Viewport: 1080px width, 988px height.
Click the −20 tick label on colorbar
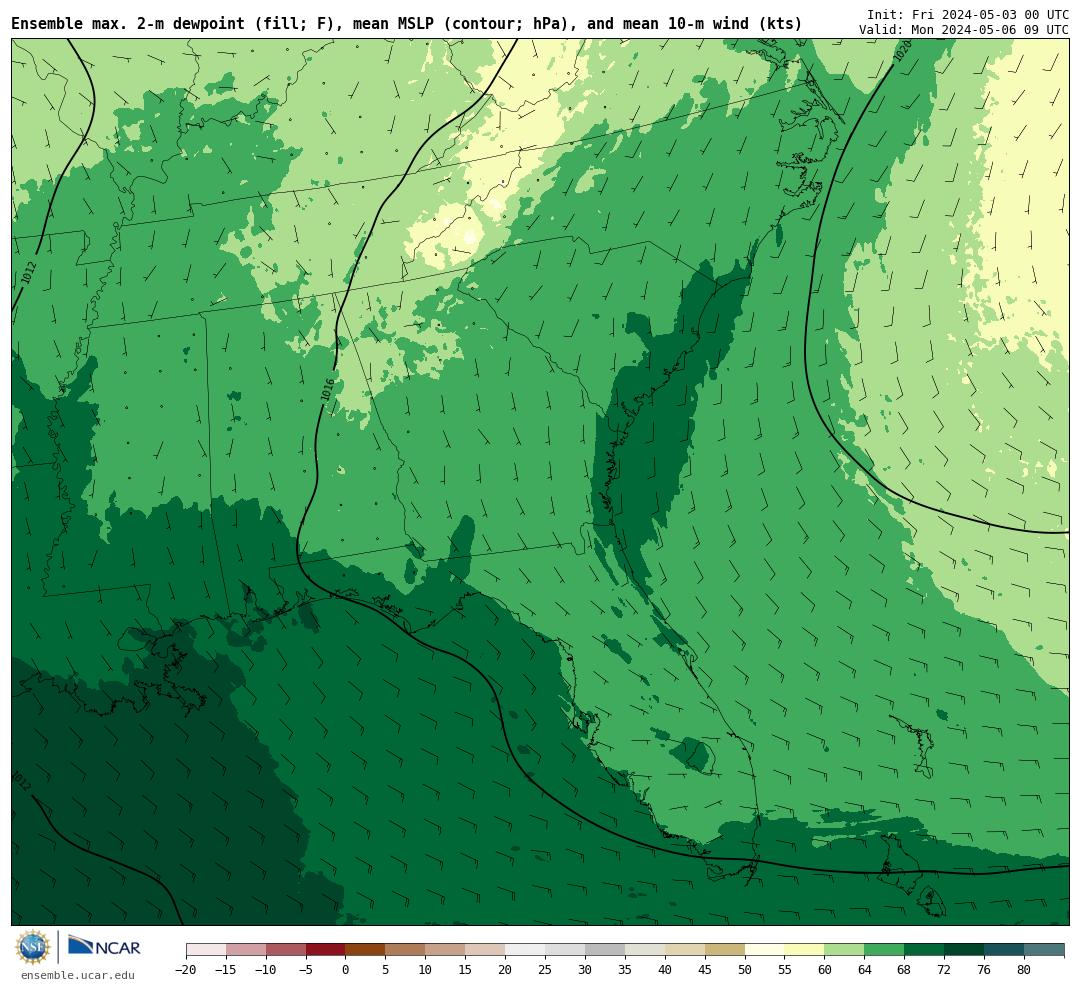[186, 970]
